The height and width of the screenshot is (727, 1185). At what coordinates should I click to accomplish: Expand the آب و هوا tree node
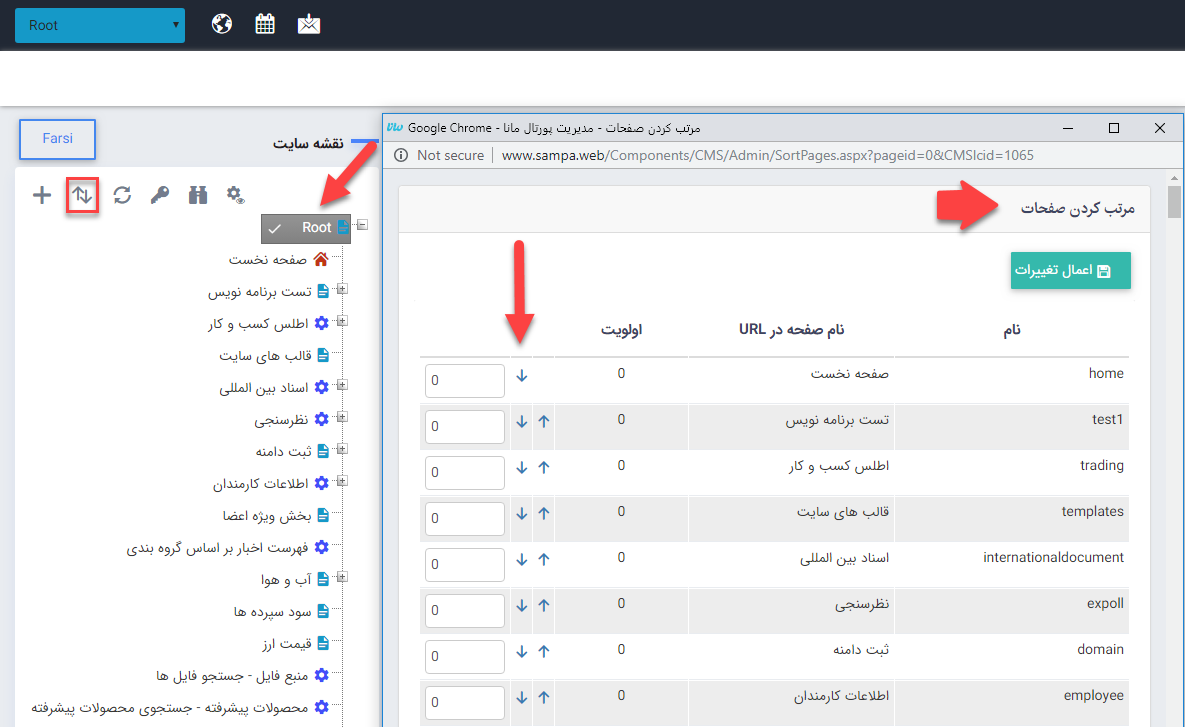tap(342, 578)
